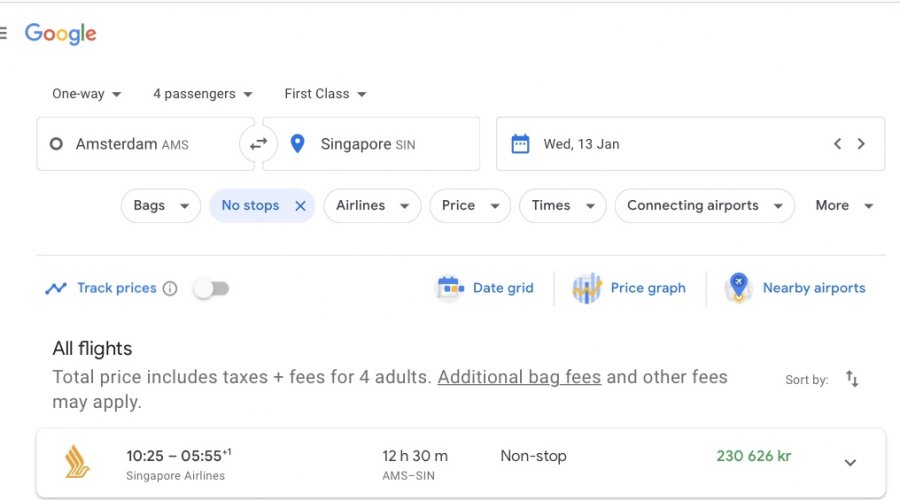Click the Track prices info icon
The height and width of the screenshot is (500, 900).
pos(170,289)
